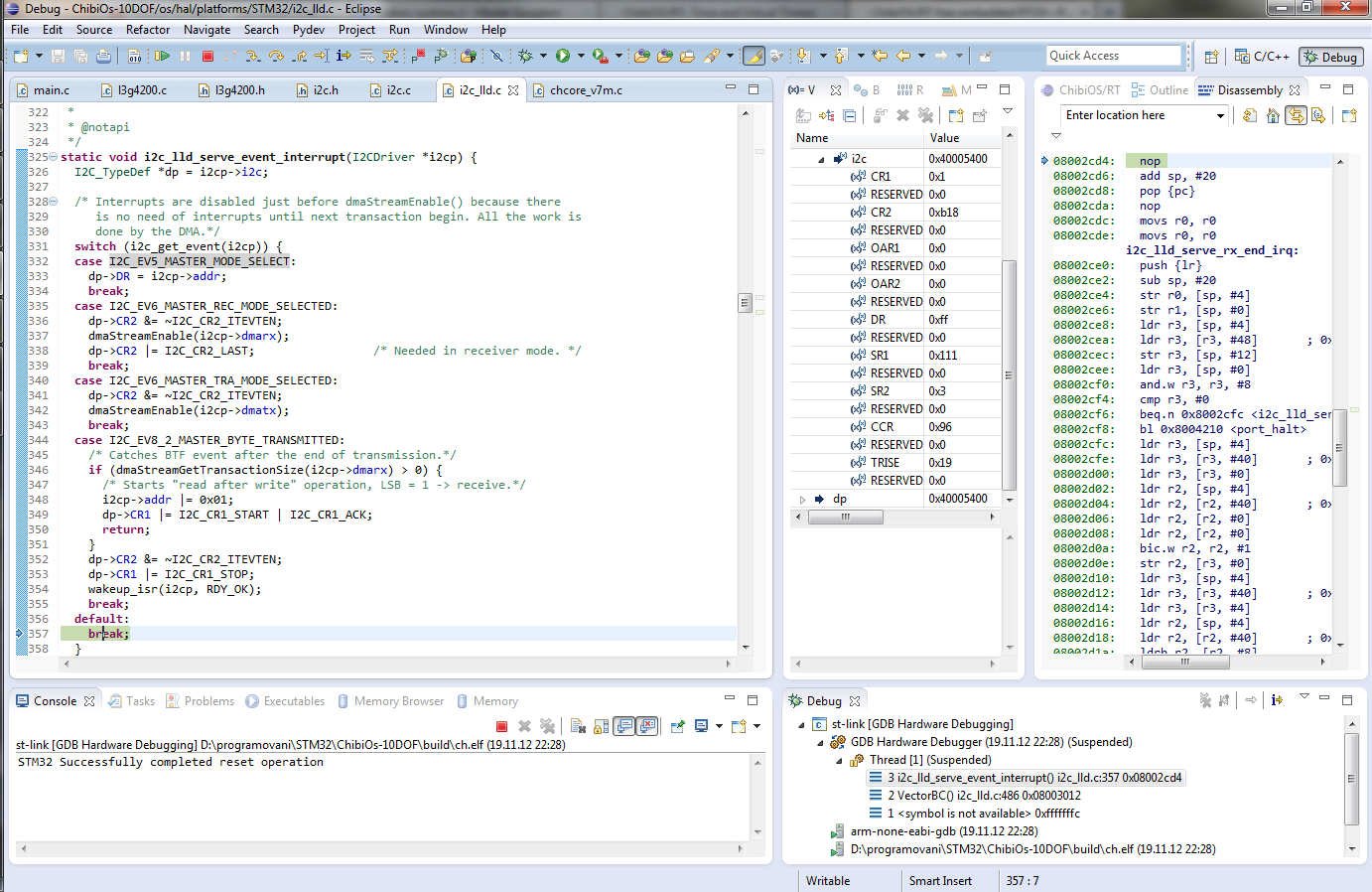Open the Pydev menu
This screenshot has height=892, width=1372.
pos(309,30)
